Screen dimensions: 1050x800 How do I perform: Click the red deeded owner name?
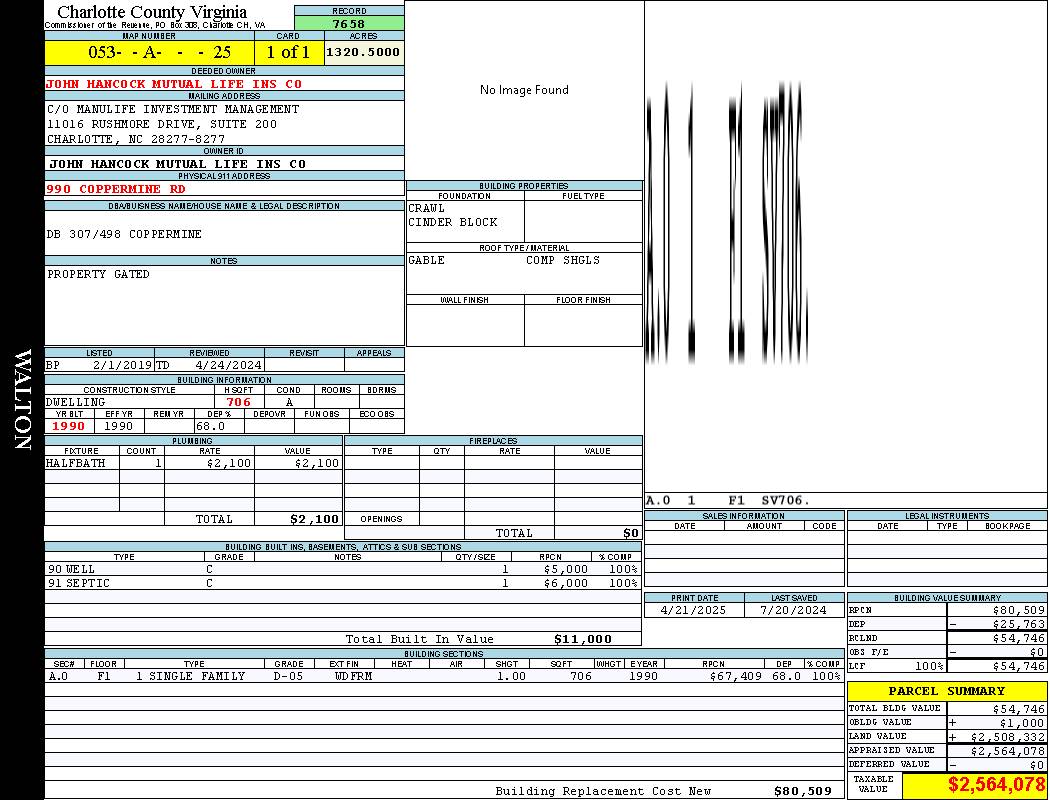[x=173, y=84]
